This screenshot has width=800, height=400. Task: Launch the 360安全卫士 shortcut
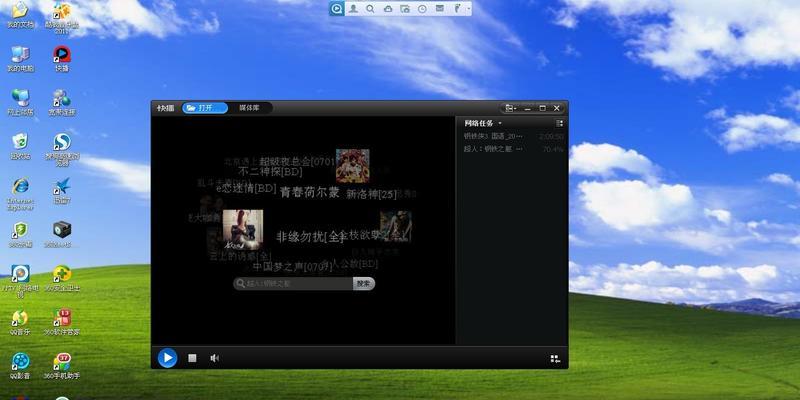coord(62,278)
